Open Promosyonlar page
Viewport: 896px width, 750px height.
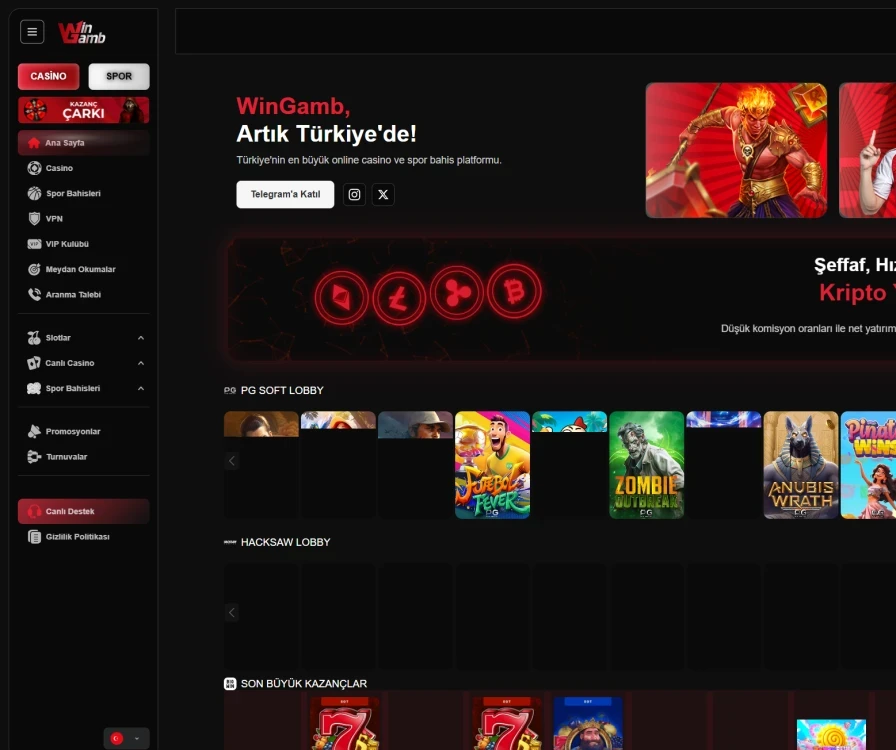pos(83,432)
